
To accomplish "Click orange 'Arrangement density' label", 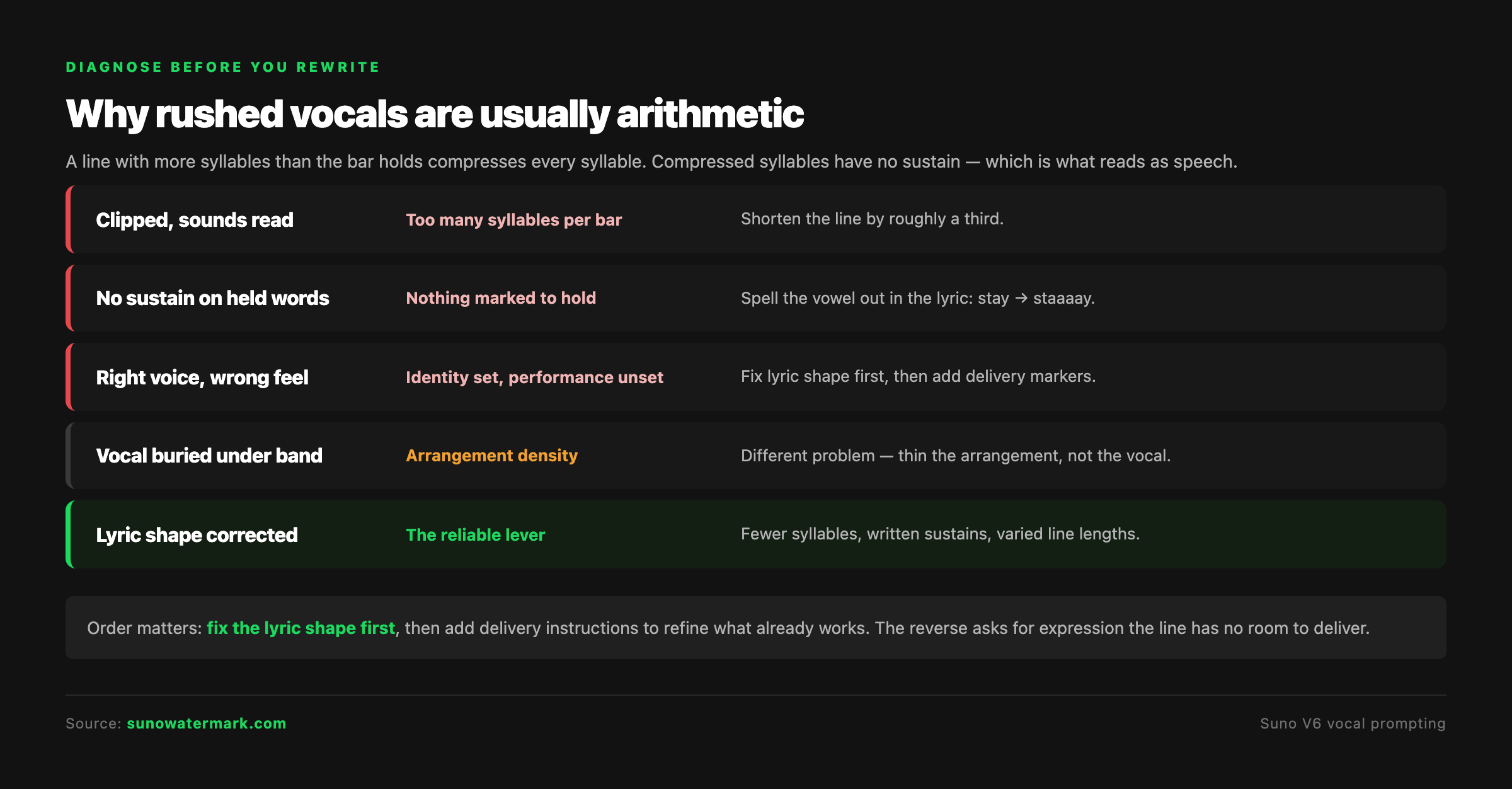I will click(x=491, y=456).
